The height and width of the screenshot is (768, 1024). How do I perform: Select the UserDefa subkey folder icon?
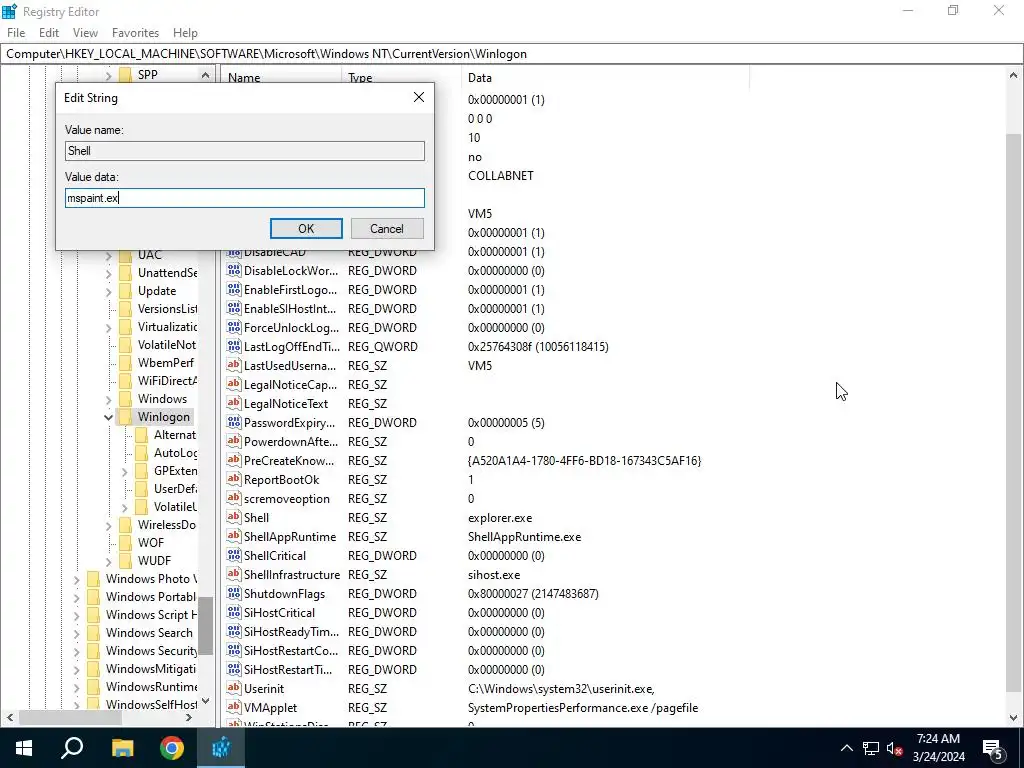[x=142, y=488]
